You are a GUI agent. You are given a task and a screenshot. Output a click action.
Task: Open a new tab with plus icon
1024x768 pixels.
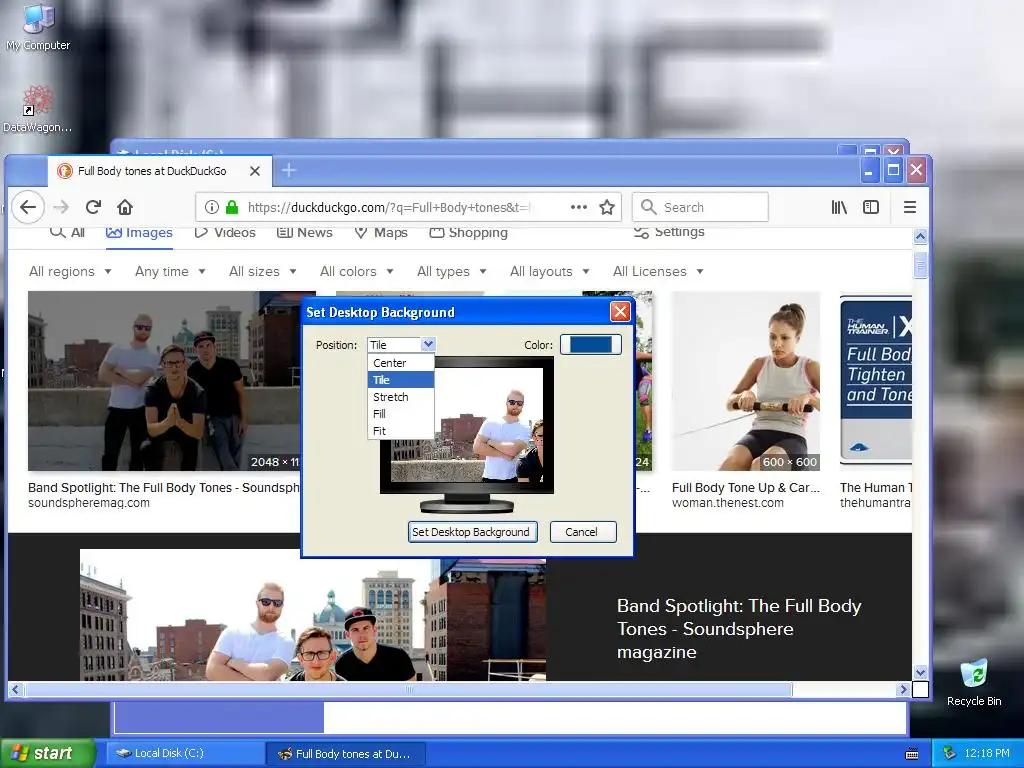coord(289,170)
